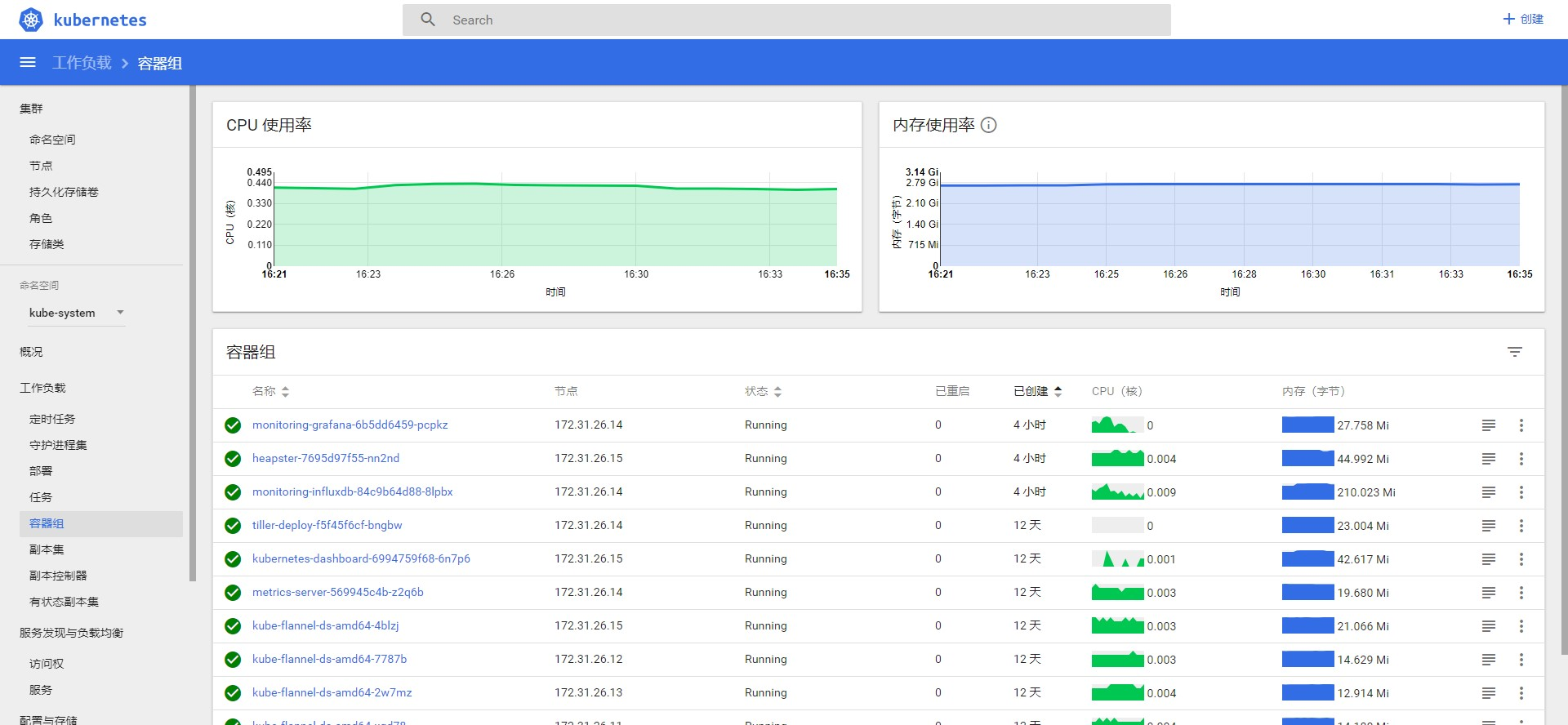Open actions menu for heapster pod
This screenshot has height=725, width=1568.
pos(1521,459)
